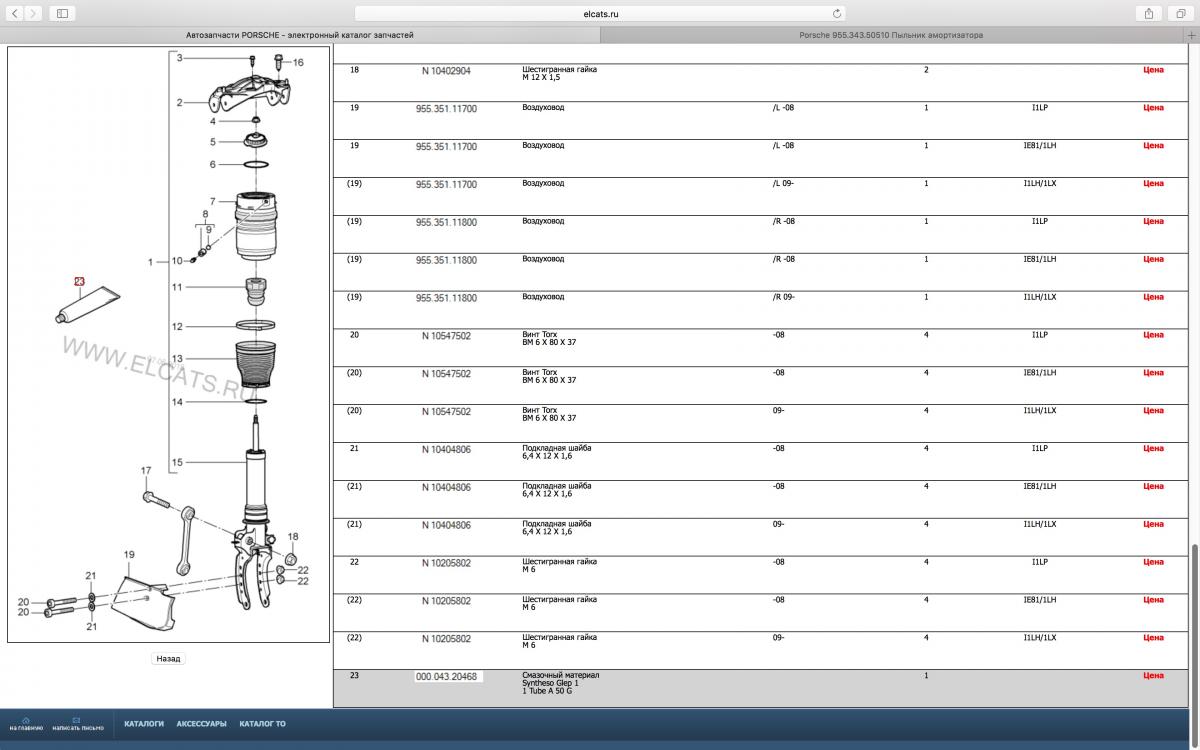Click the elcats.ru address bar
Viewport: 1200px width, 750px height.
[600, 14]
